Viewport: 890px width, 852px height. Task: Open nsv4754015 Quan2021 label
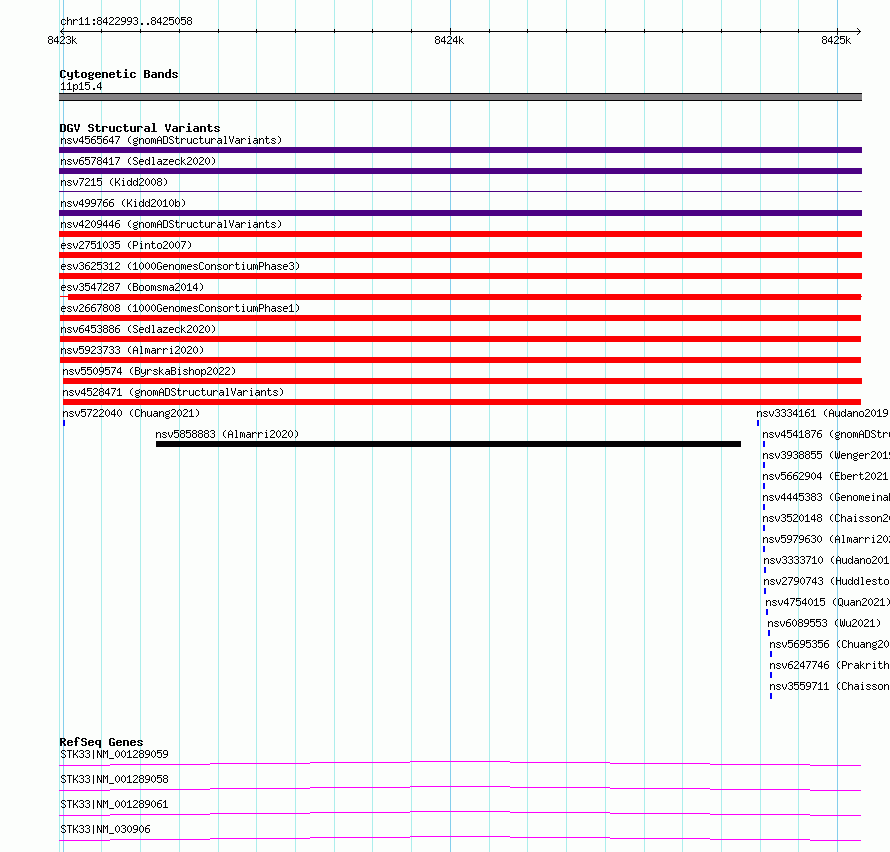coord(828,602)
